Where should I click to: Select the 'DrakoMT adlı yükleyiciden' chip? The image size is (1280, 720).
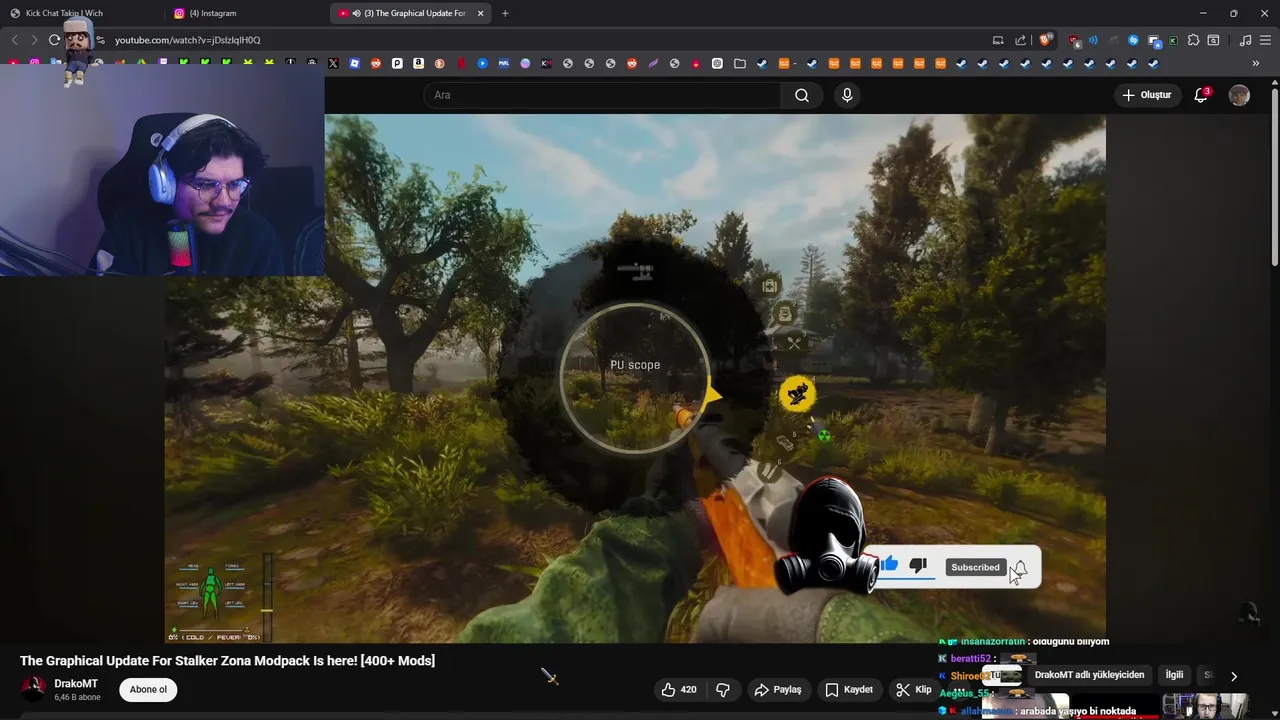tap(1089, 675)
